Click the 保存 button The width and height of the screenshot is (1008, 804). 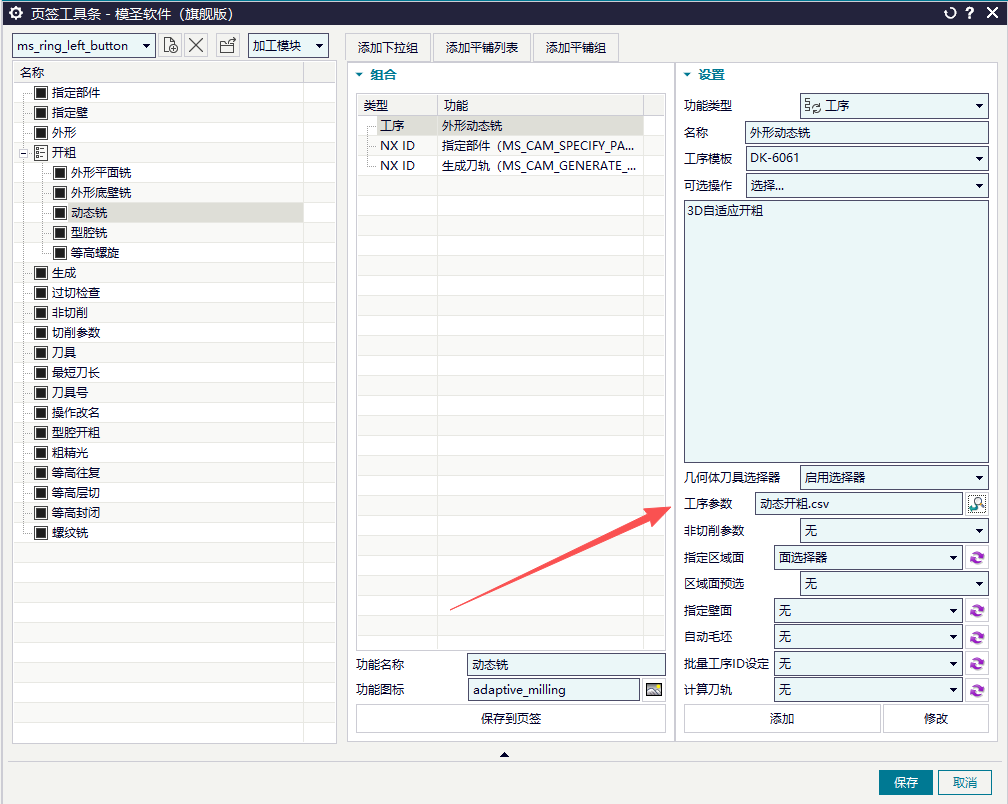tap(905, 782)
